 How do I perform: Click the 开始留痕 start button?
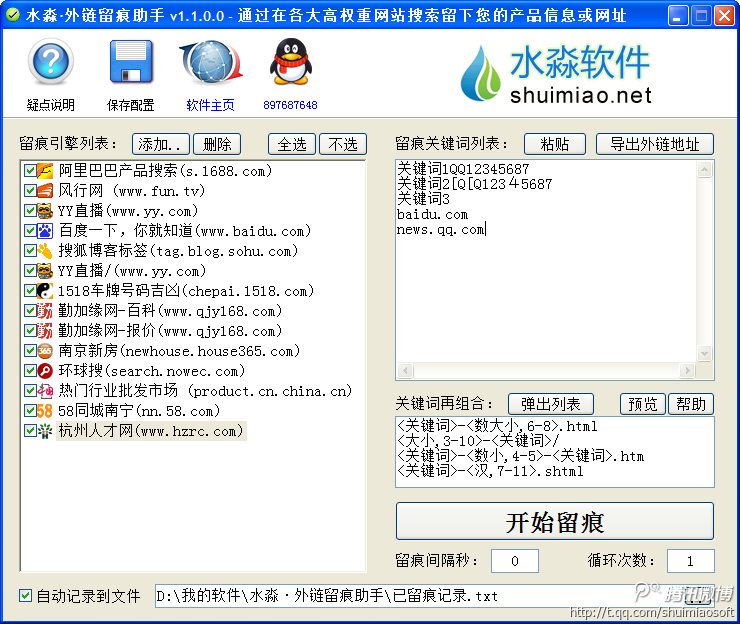(555, 521)
